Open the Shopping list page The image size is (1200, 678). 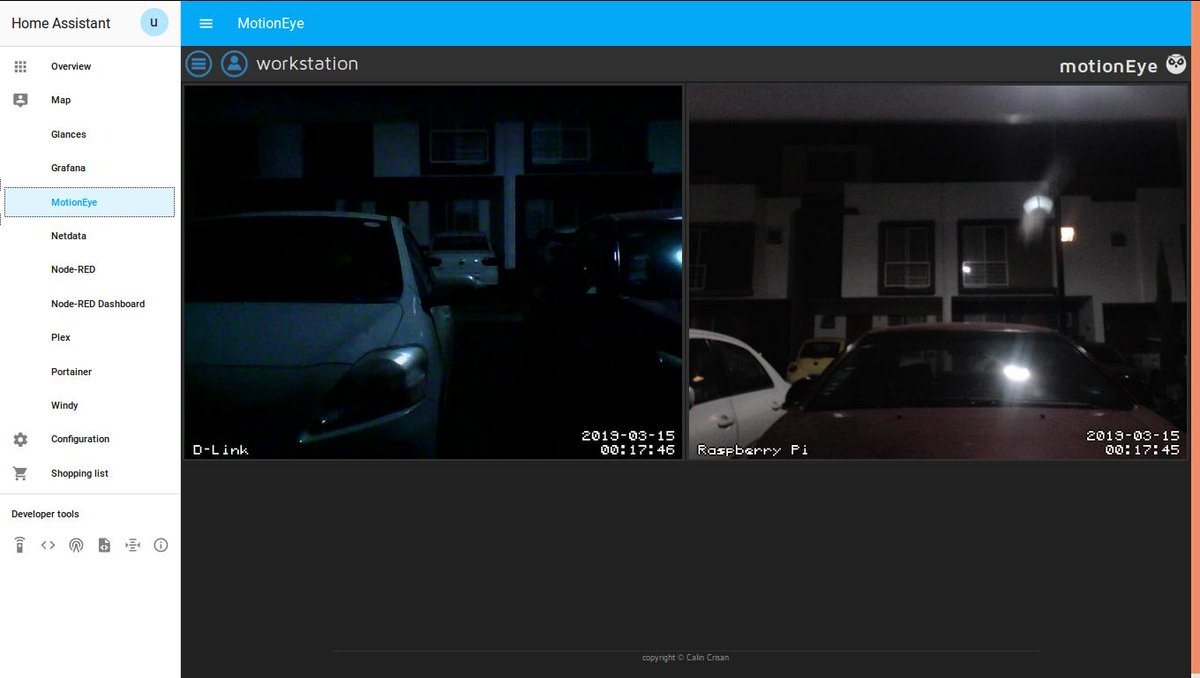[90, 473]
